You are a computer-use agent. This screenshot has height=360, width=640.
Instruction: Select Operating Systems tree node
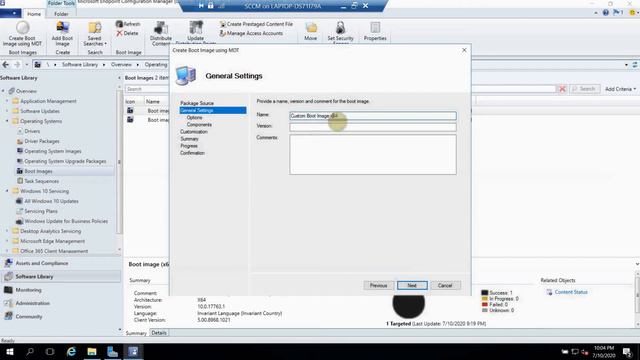coord(41,121)
